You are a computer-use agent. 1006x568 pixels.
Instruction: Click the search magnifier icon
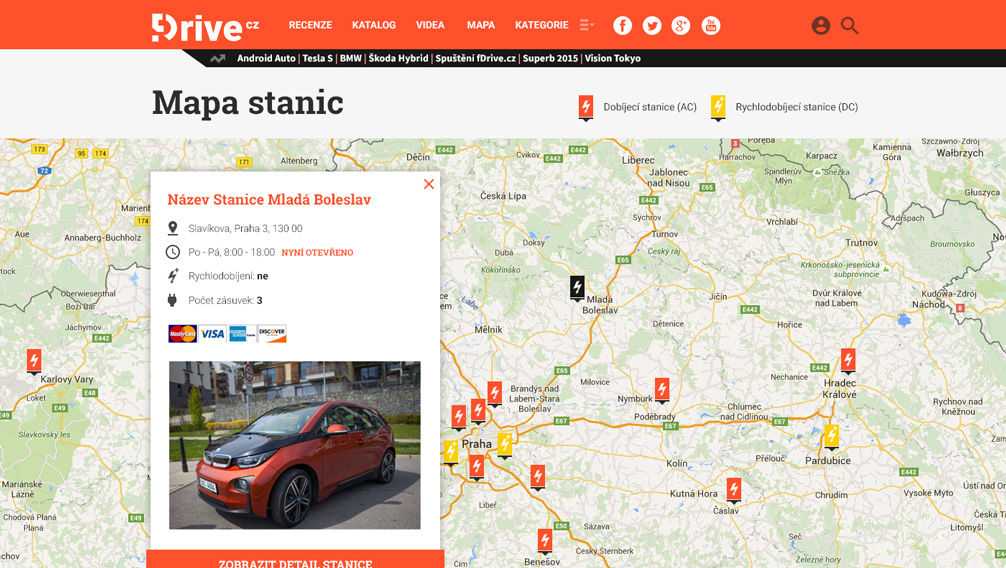tap(850, 26)
